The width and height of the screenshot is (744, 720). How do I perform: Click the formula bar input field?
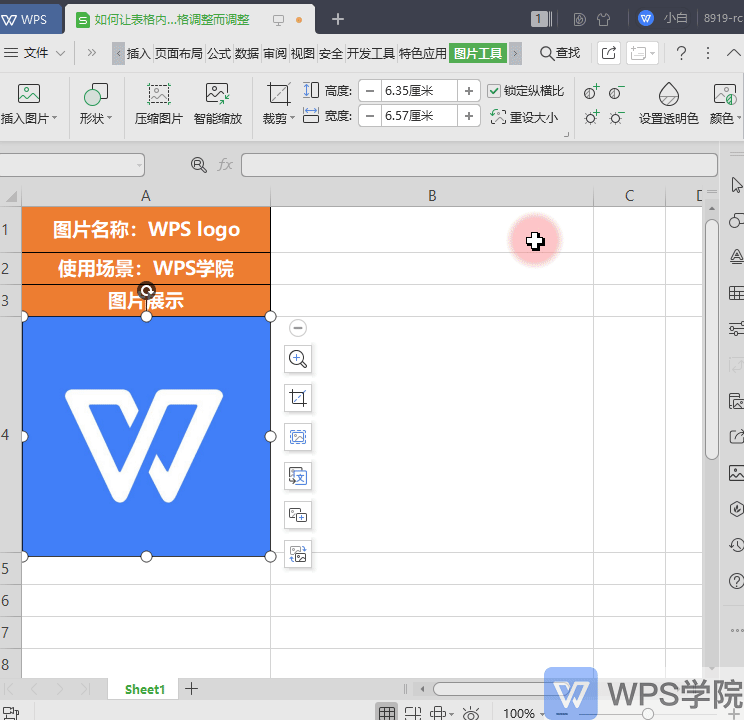(x=479, y=165)
